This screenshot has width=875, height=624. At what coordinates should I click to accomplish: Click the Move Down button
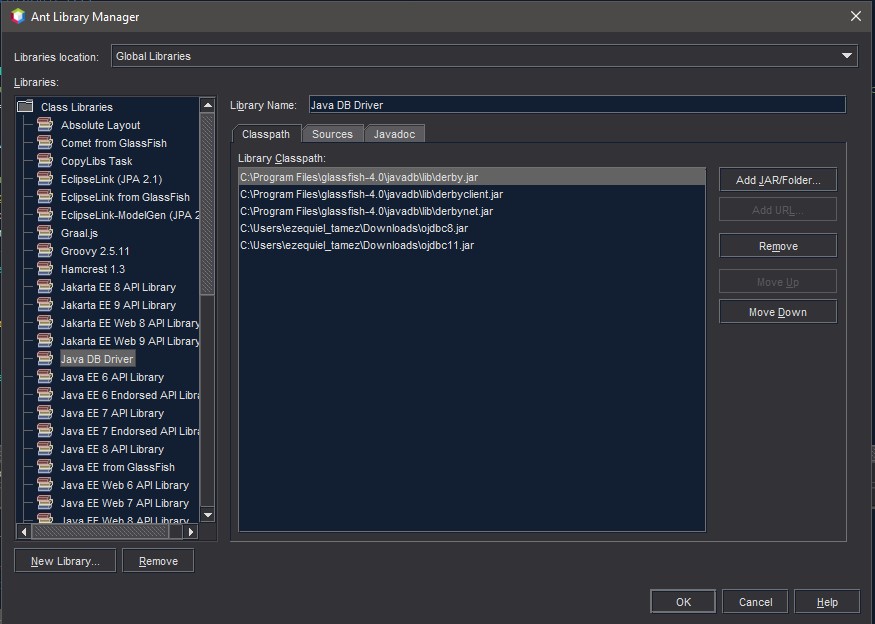(x=778, y=312)
